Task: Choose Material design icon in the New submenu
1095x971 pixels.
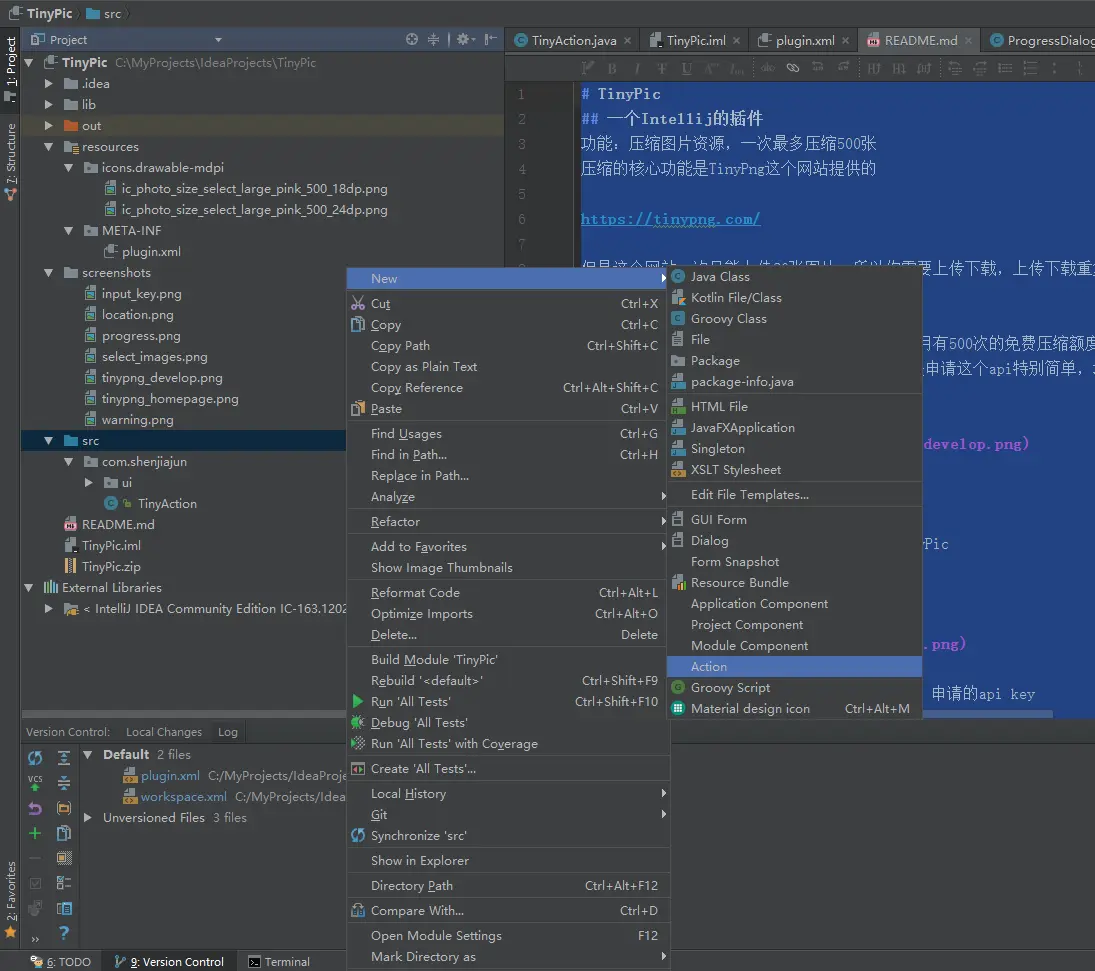Action: (794, 708)
